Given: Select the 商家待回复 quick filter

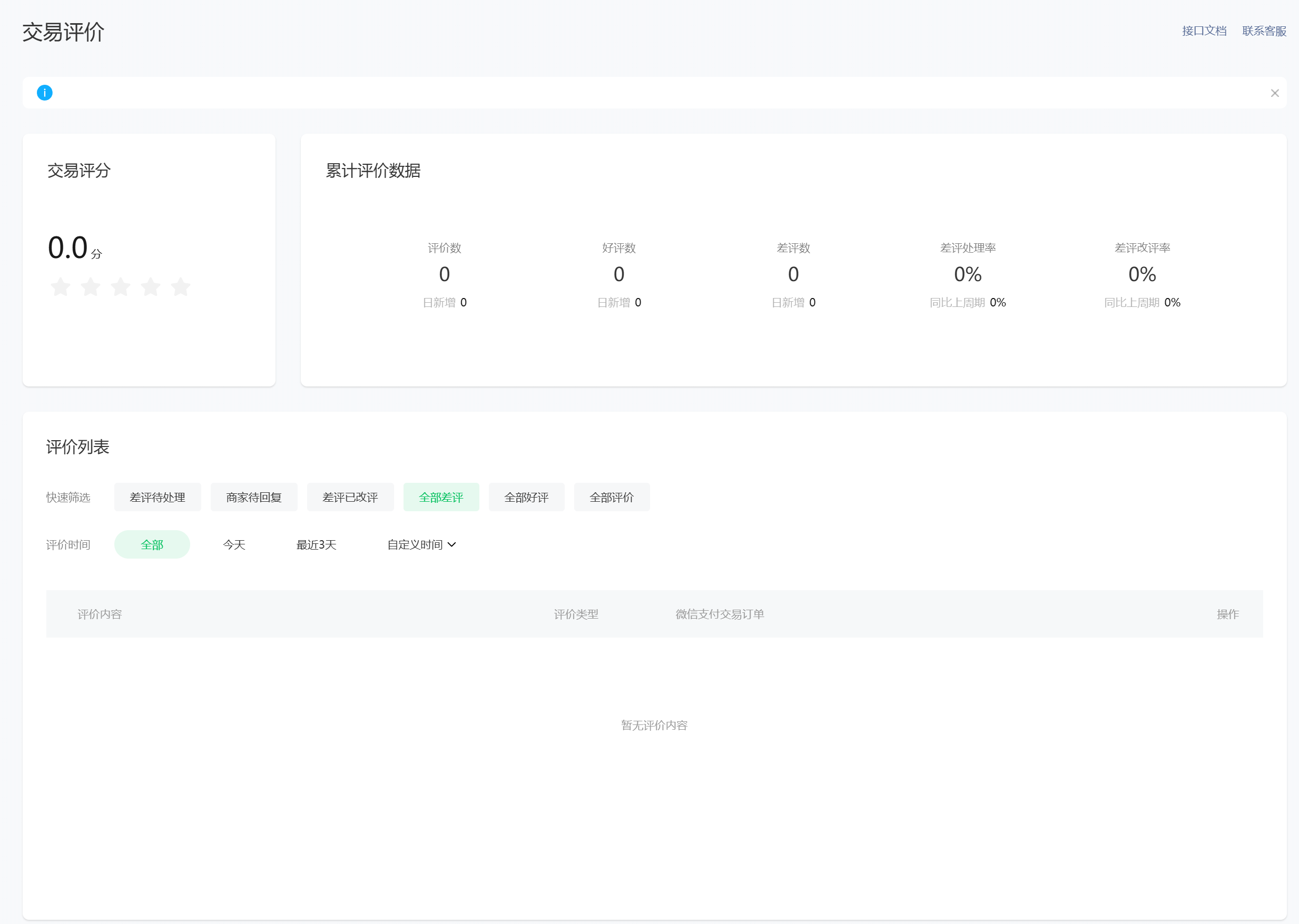Looking at the screenshot, I should (x=254, y=498).
